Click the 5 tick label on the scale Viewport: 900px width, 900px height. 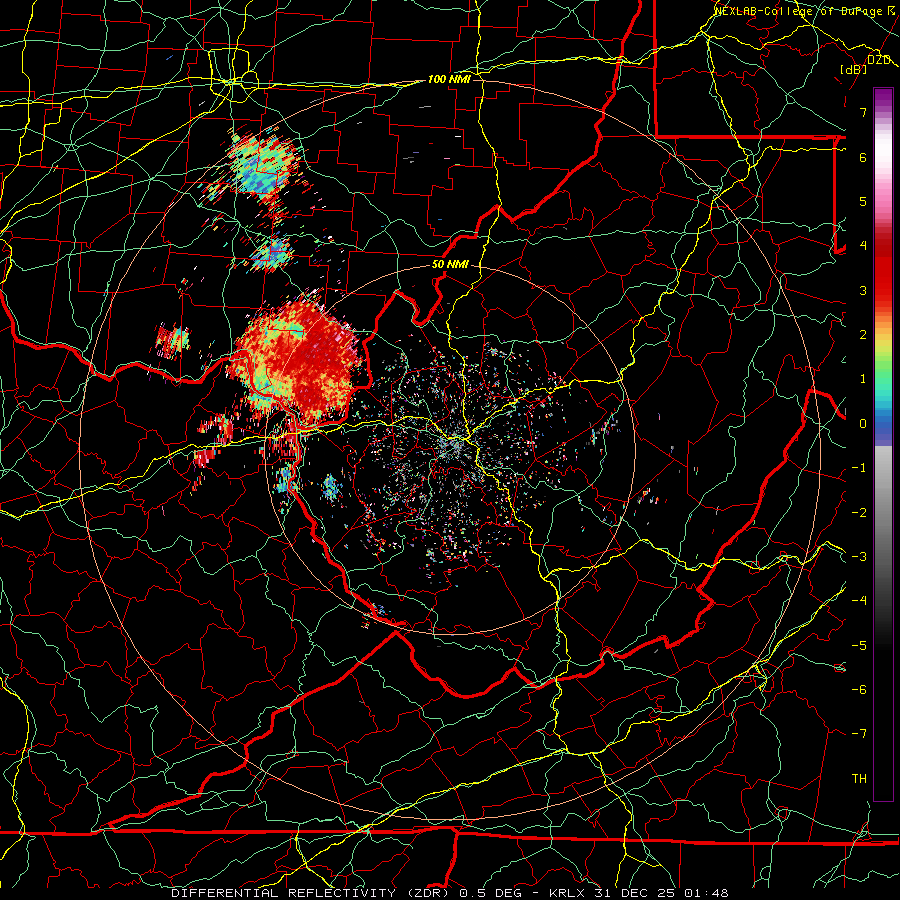tap(863, 201)
